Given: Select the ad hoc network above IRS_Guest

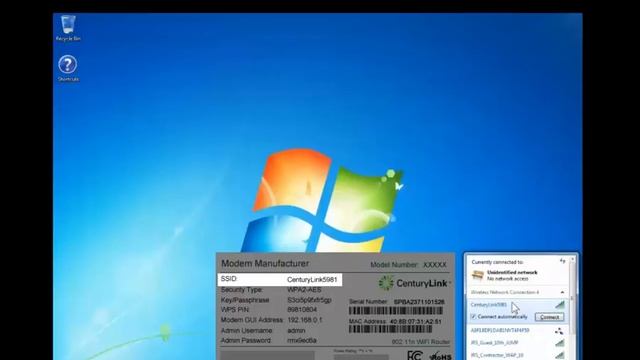Looking at the screenshot, I should [x=500, y=330].
